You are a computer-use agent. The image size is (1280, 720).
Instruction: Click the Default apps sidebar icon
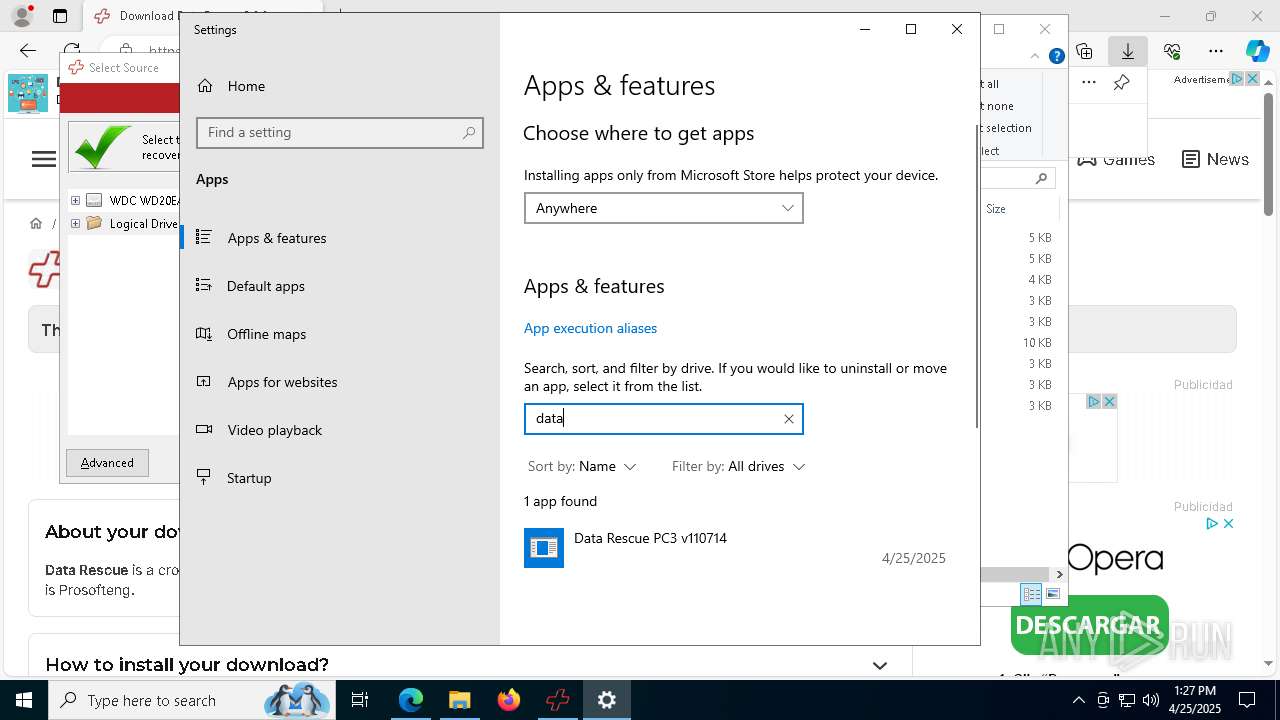tap(204, 285)
